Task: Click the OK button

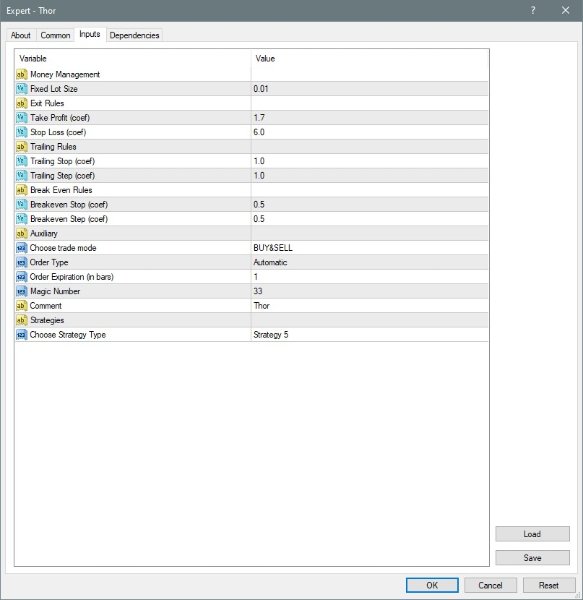Action: (x=432, y=585)
